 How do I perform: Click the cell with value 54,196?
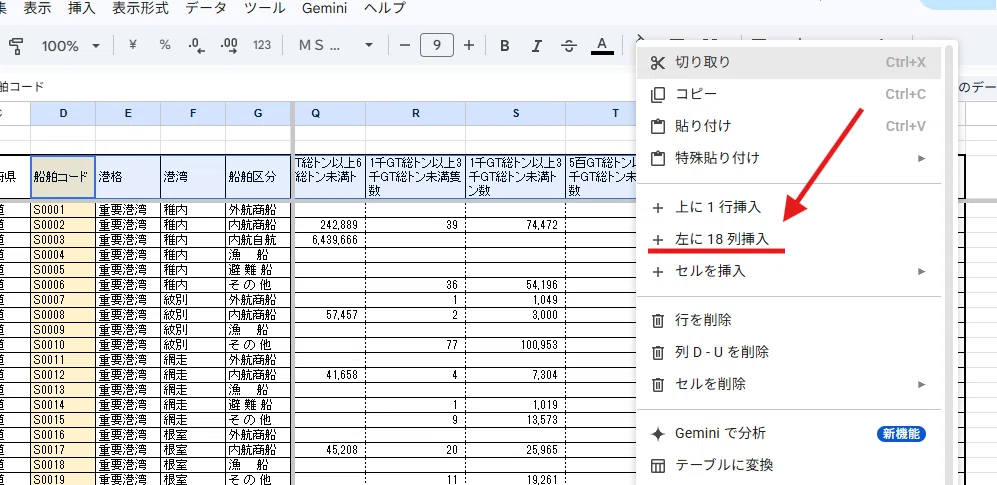(x=516, y=285)
